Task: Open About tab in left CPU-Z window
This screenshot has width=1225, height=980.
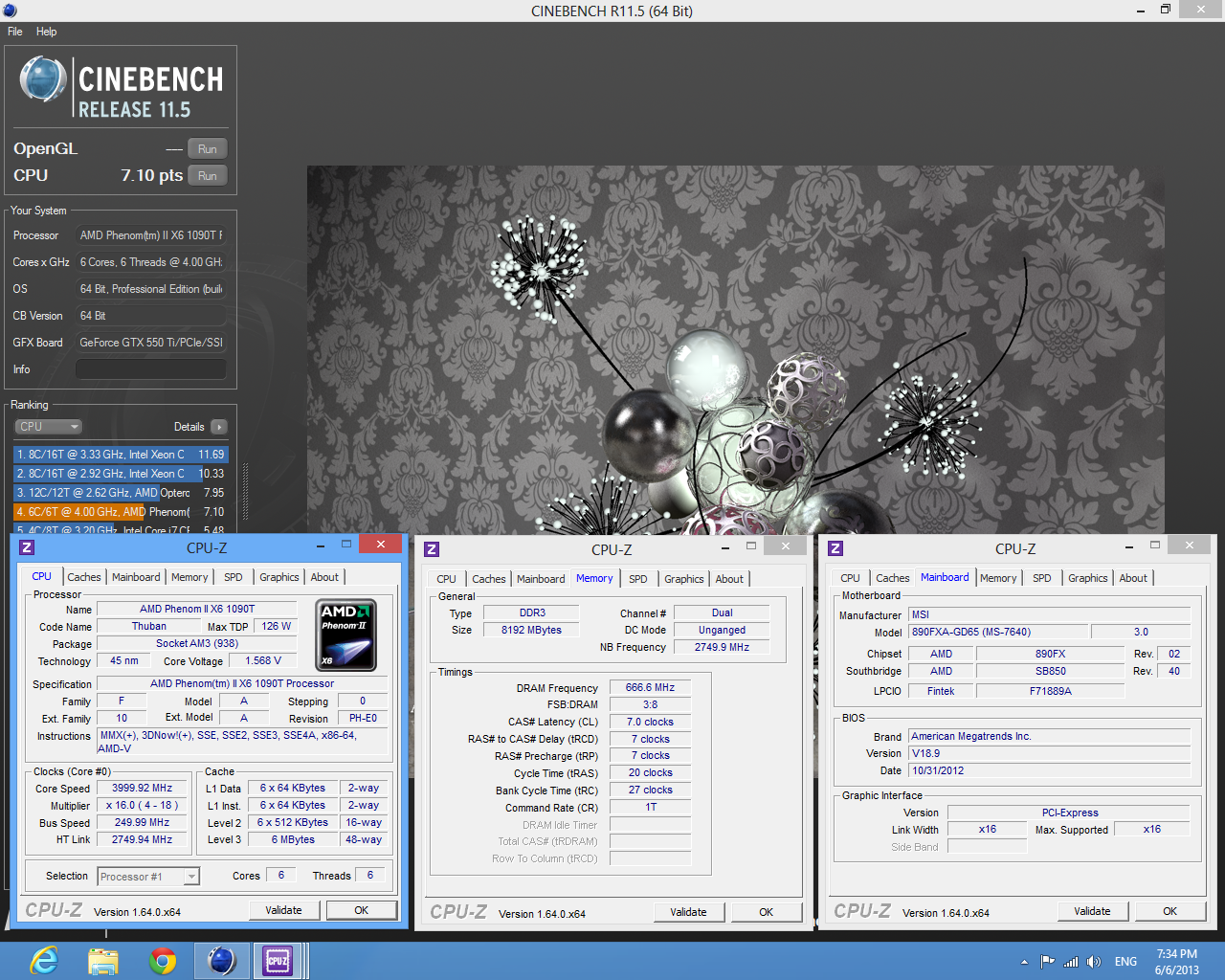Action: point(324,577)
